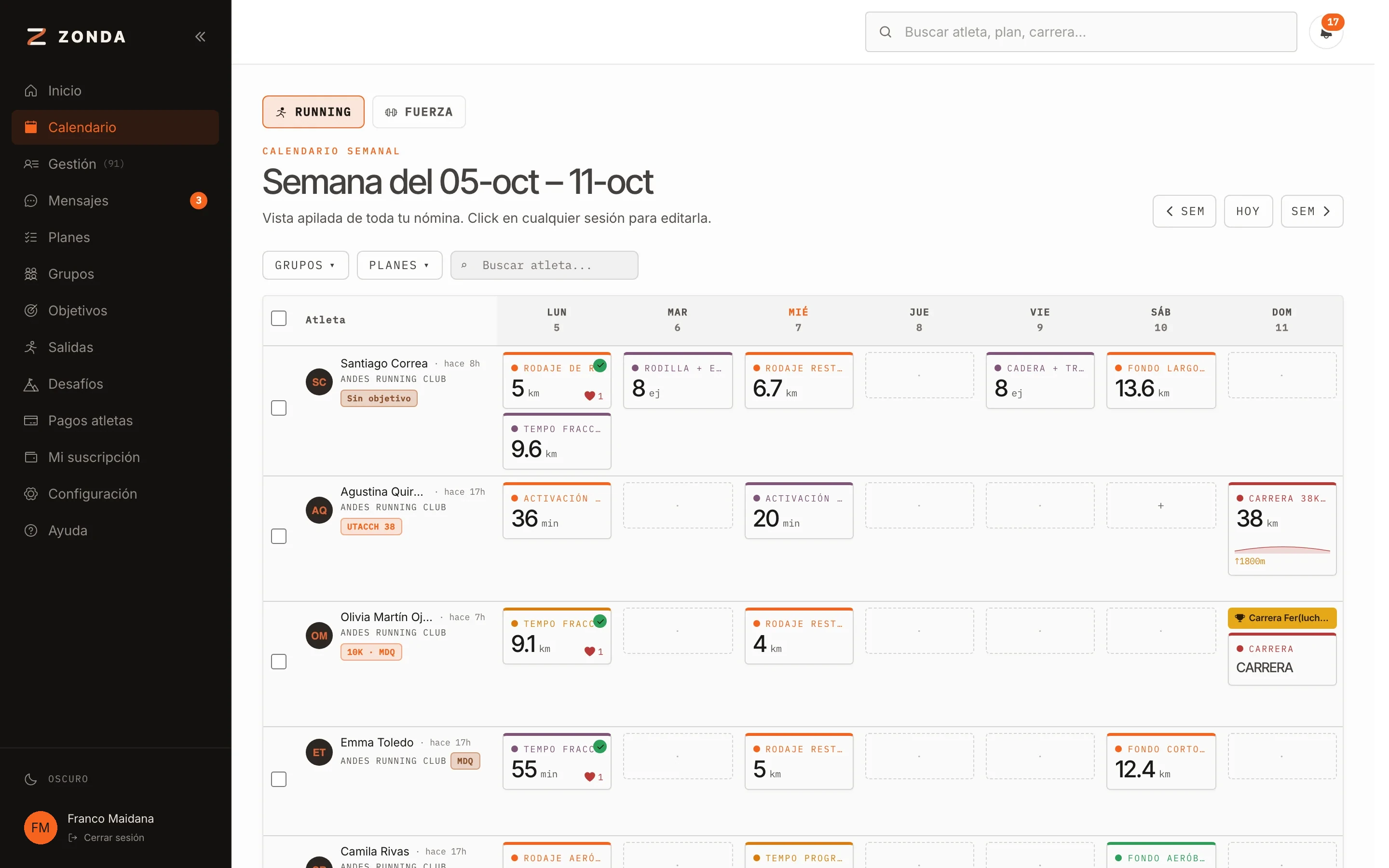This screenshot has width=1389, height=868.
Task: Toggle OSCURO dark mode
Action: (57, 779)
